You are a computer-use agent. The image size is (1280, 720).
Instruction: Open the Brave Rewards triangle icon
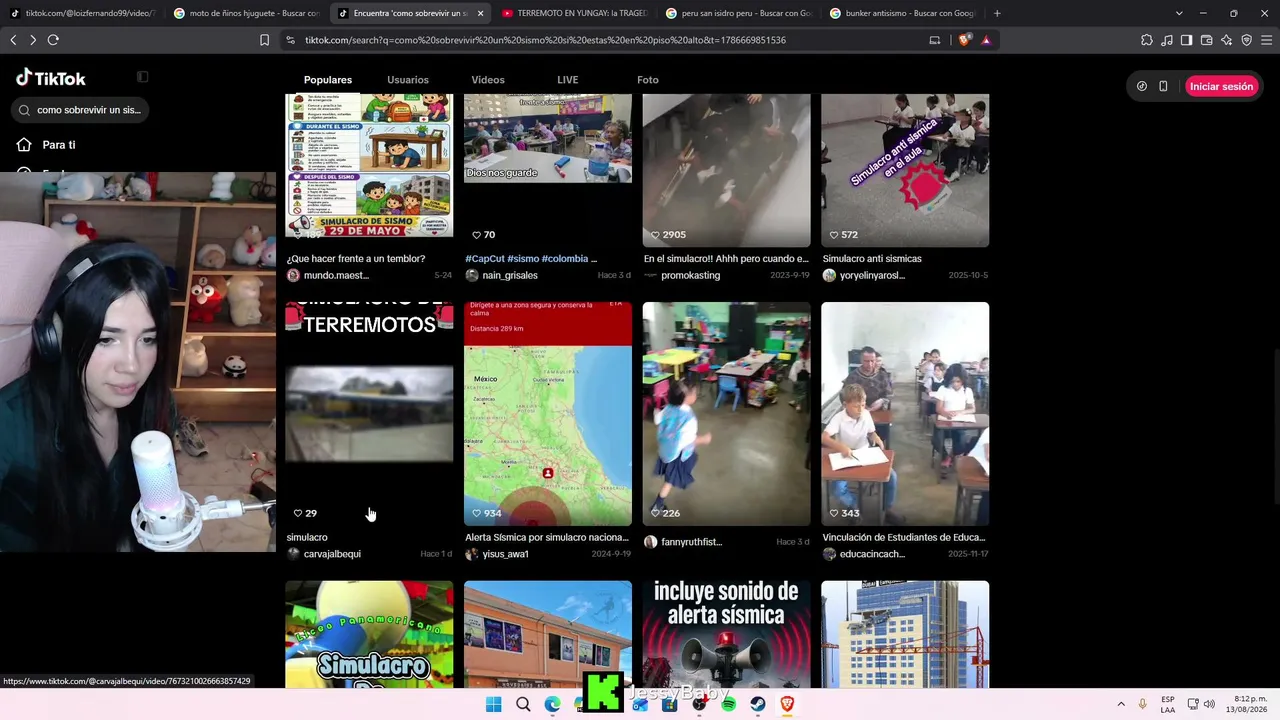[986, 40]
